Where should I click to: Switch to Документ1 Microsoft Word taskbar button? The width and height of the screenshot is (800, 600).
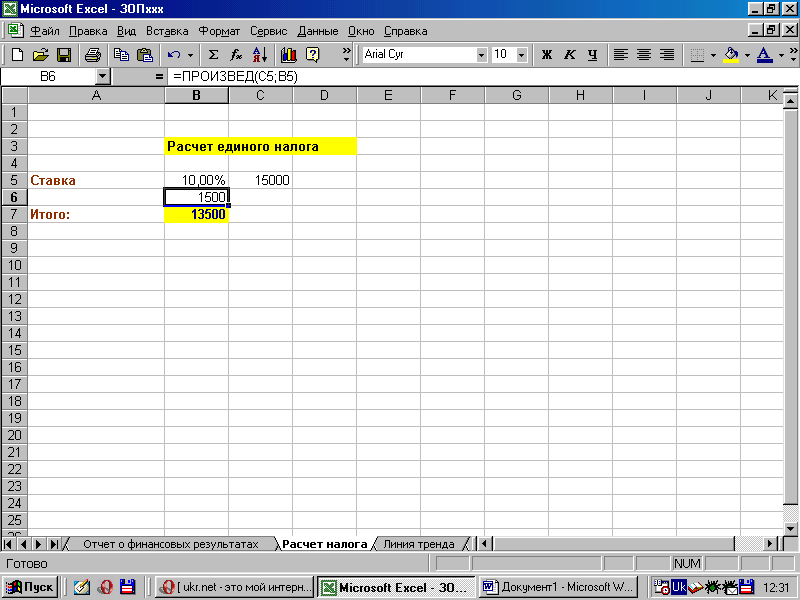tap(560, 587)
